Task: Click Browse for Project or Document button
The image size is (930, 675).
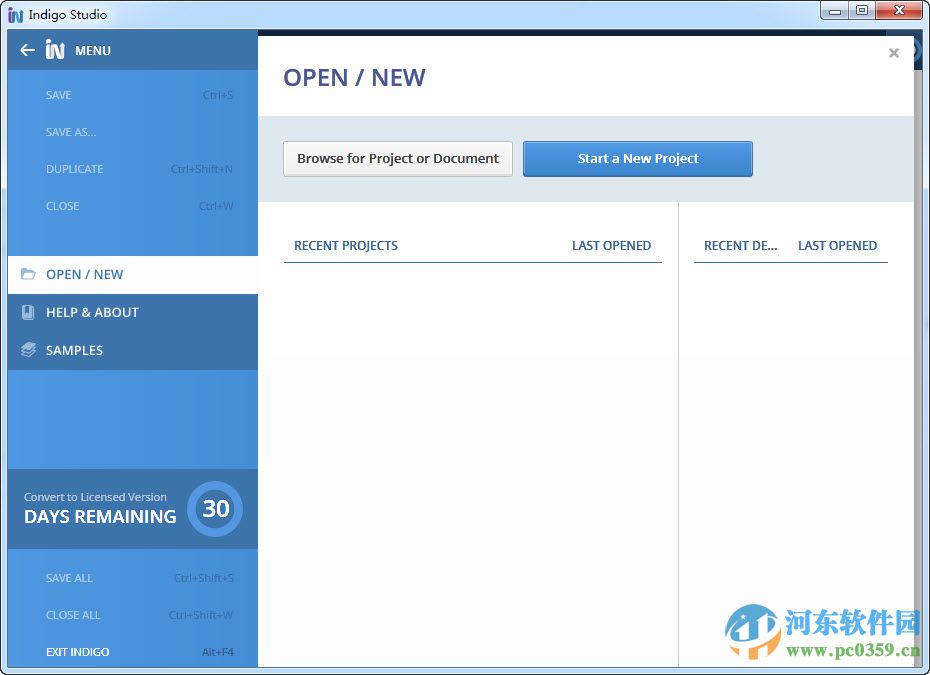Action: [x=398, y=159]
